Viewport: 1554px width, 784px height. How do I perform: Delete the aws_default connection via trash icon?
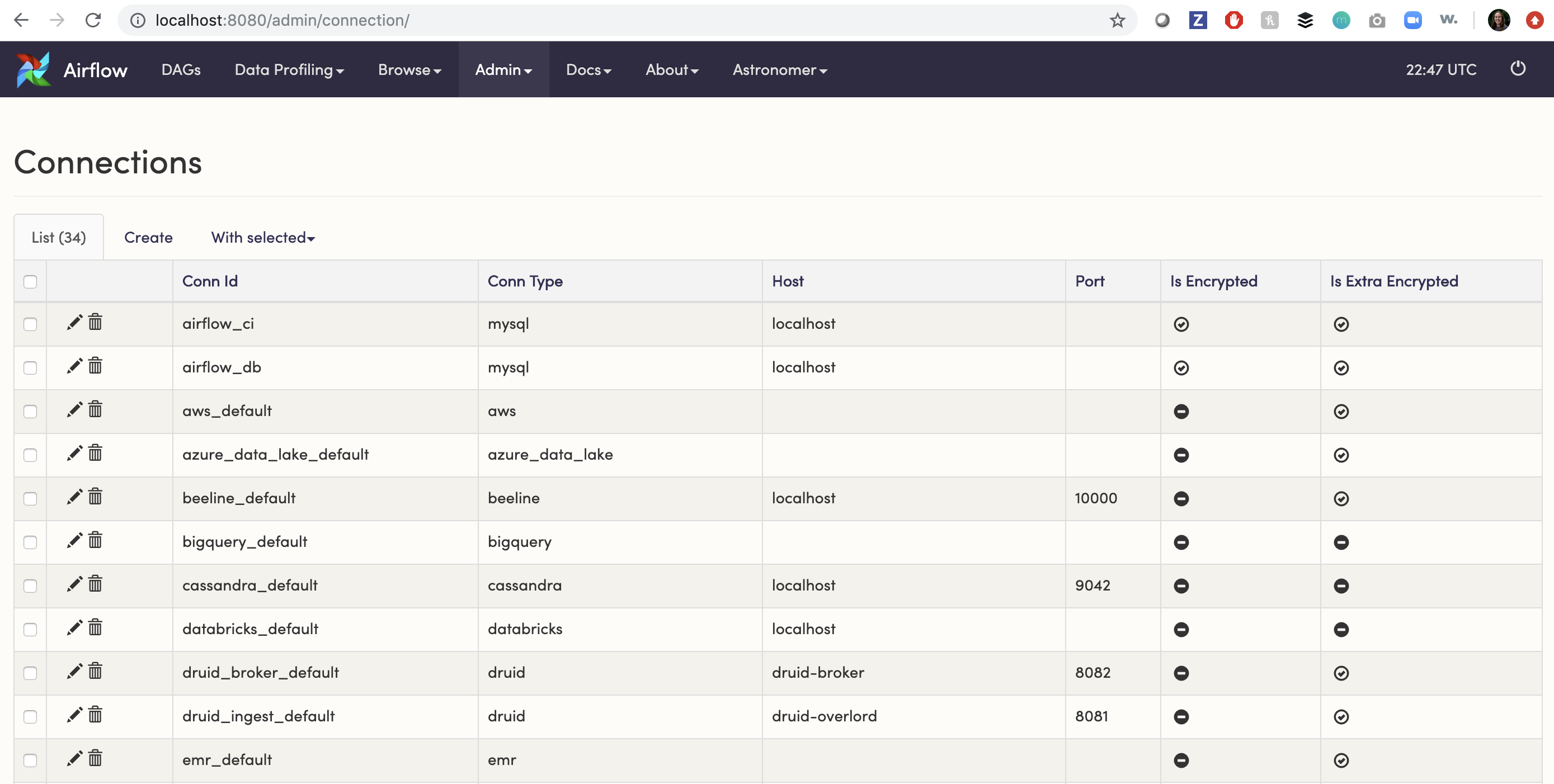(95, 409)
